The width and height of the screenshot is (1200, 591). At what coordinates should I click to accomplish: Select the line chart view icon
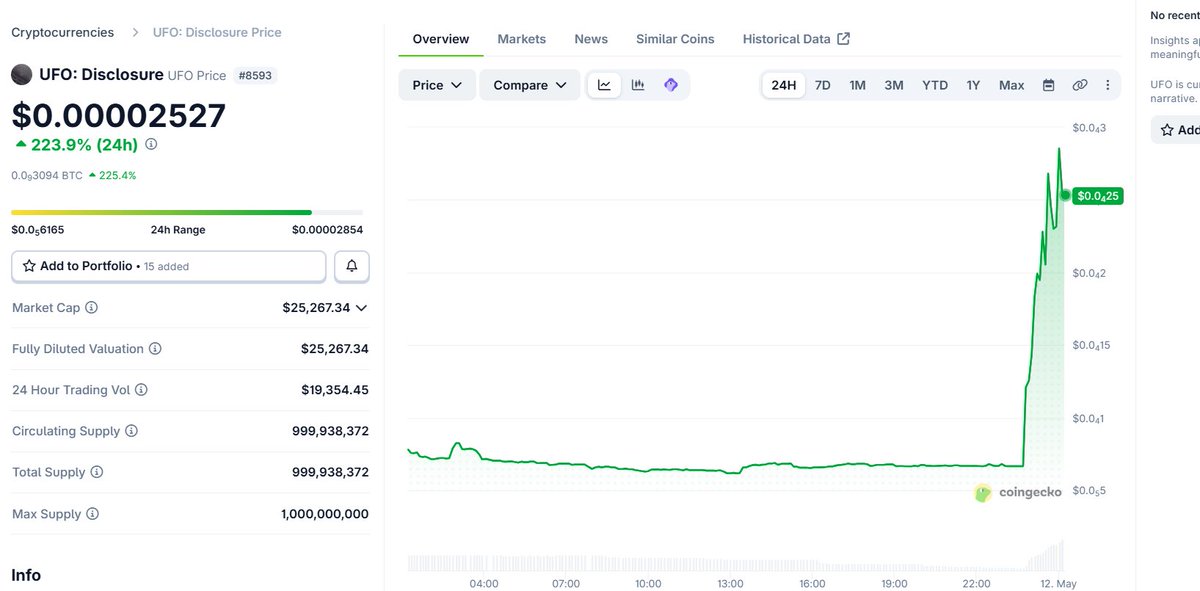point(604,85)
